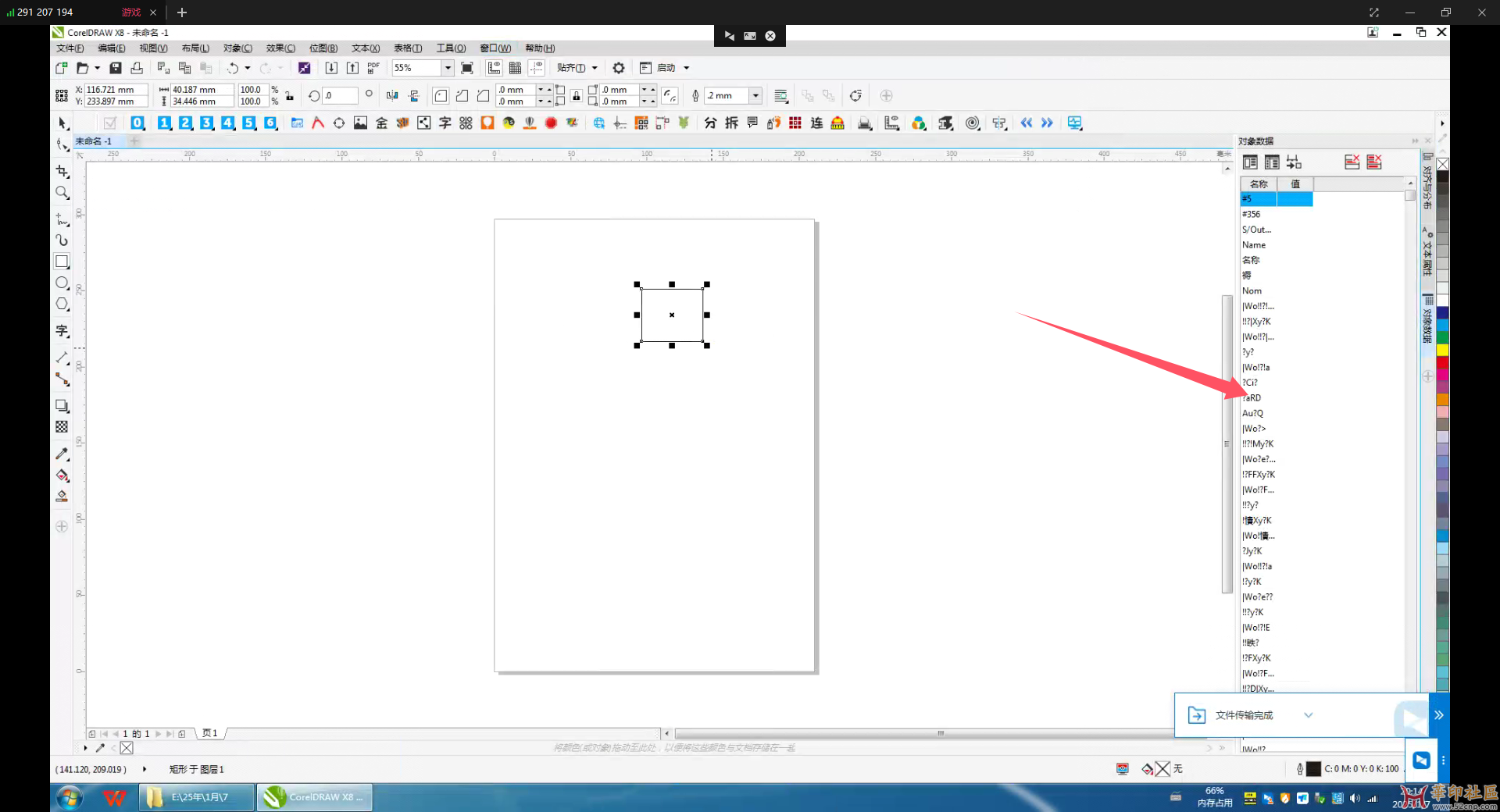
Task: Expand the Undo history dropdown arrow
Action: coord(248,68)
